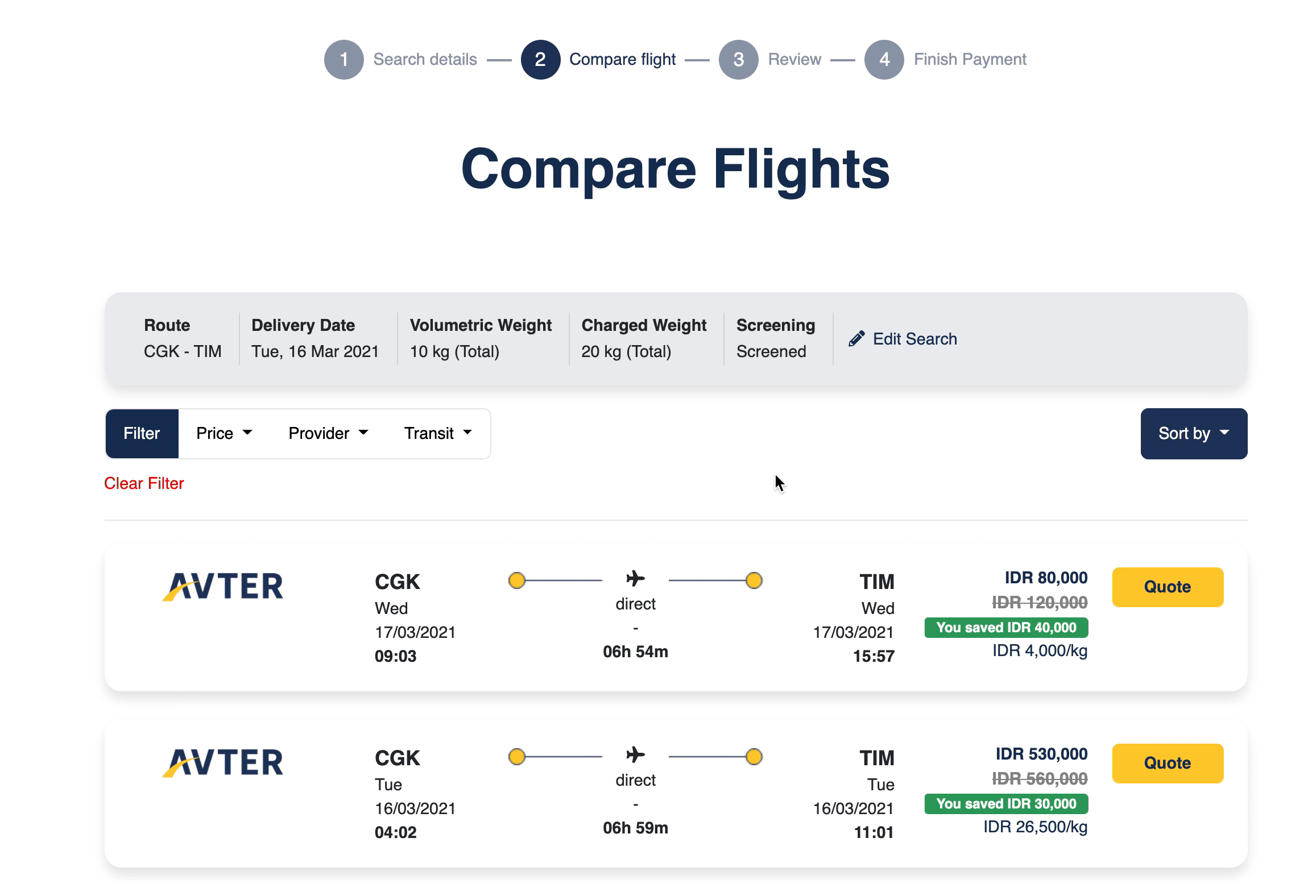Click Quote for IDR 530,000 flight
Screen dimensions: 1316x896
1168,763
